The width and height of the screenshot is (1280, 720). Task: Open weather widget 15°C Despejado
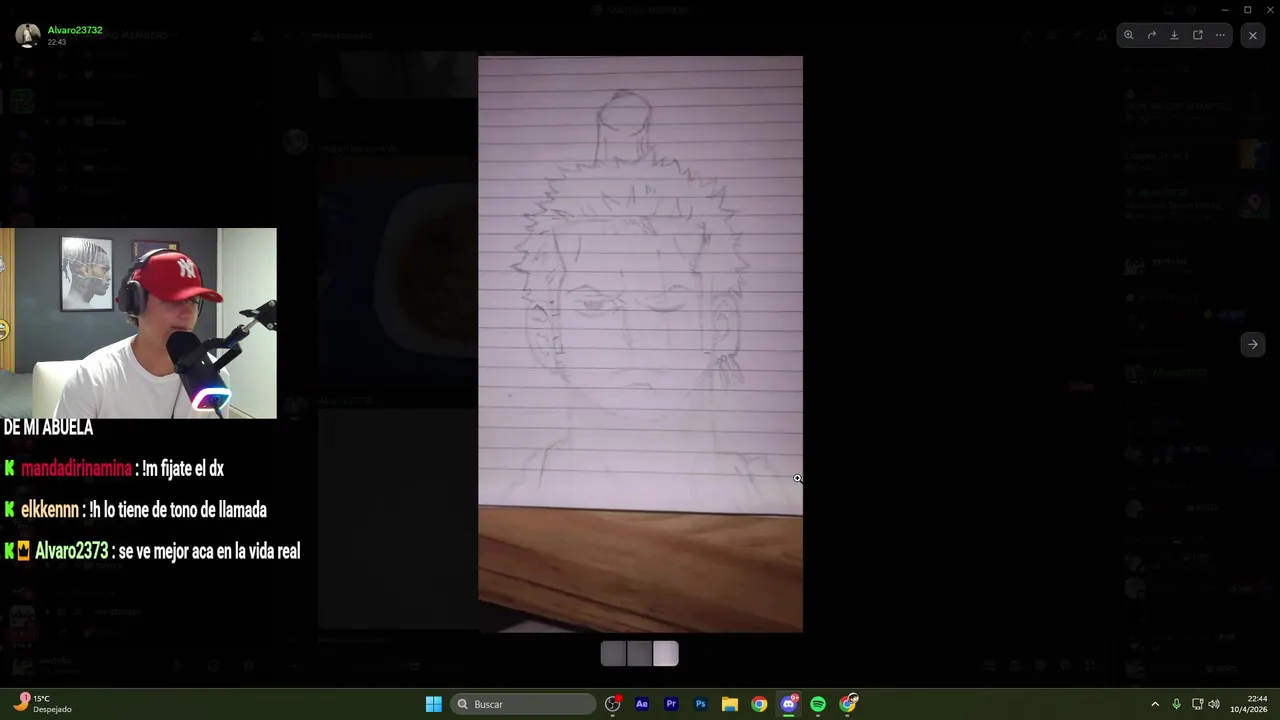[43, 704]
